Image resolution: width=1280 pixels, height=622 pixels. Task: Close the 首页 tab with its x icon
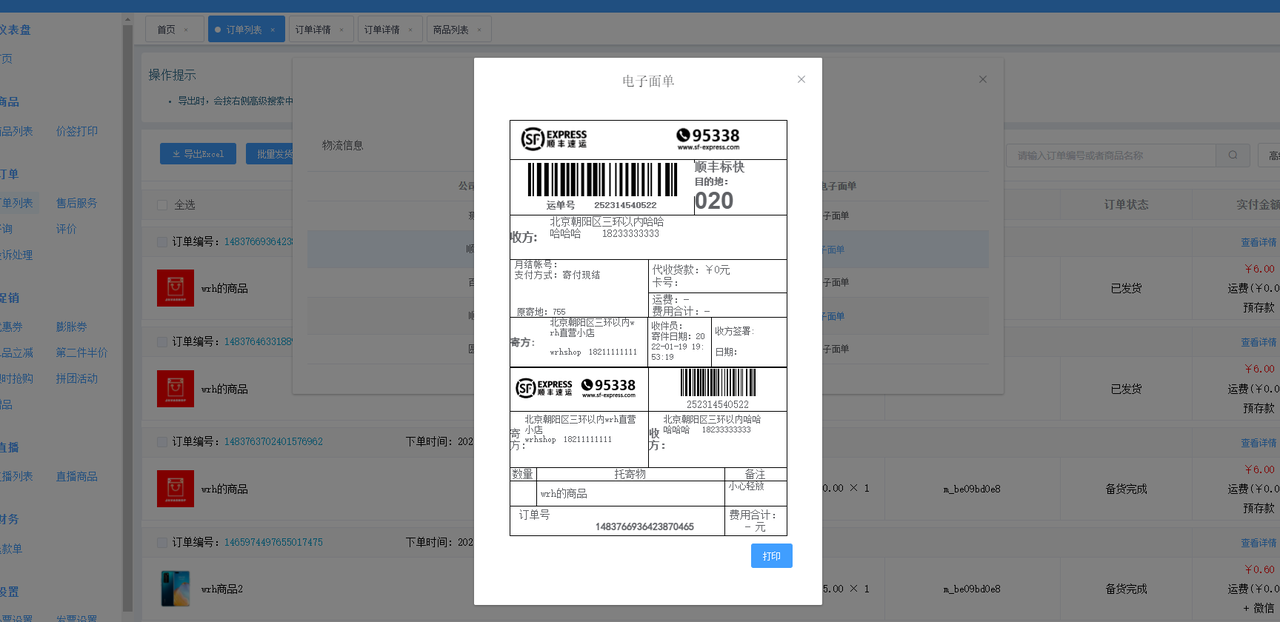(185, 30)
